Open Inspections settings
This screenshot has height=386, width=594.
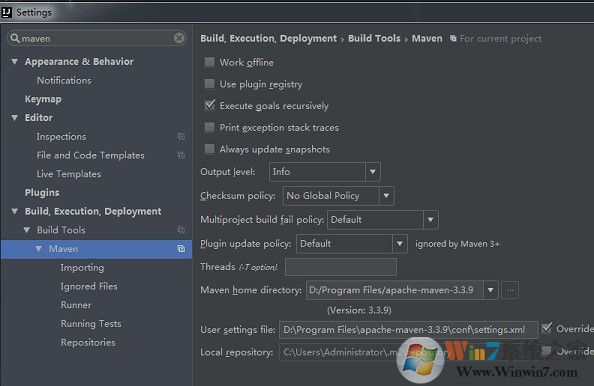click(x=61, y=136)
